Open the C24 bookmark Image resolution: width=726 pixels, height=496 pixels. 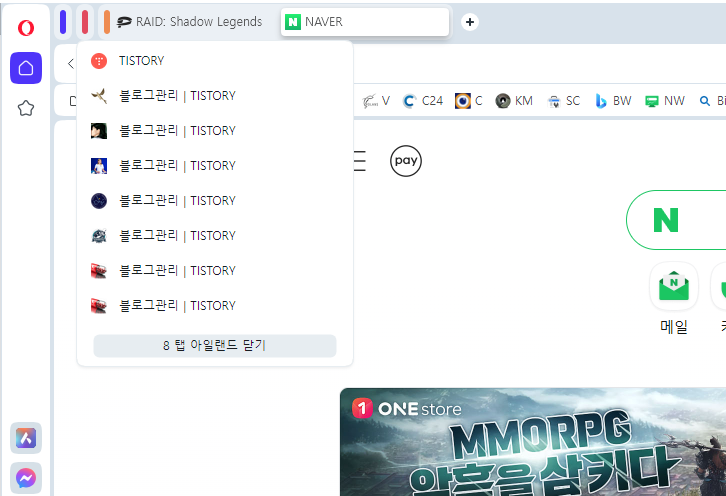coord(423,100)
